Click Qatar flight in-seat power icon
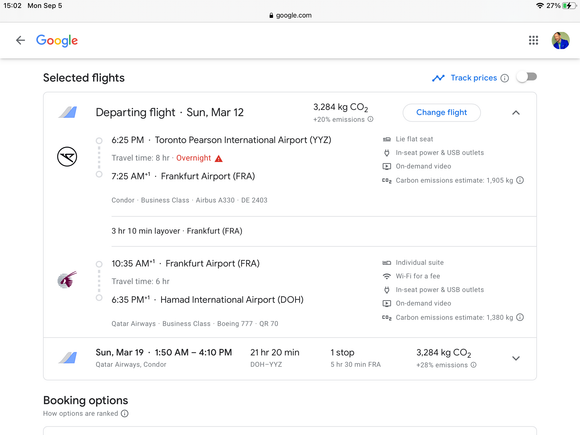580x435 pixels. (387, 290)
